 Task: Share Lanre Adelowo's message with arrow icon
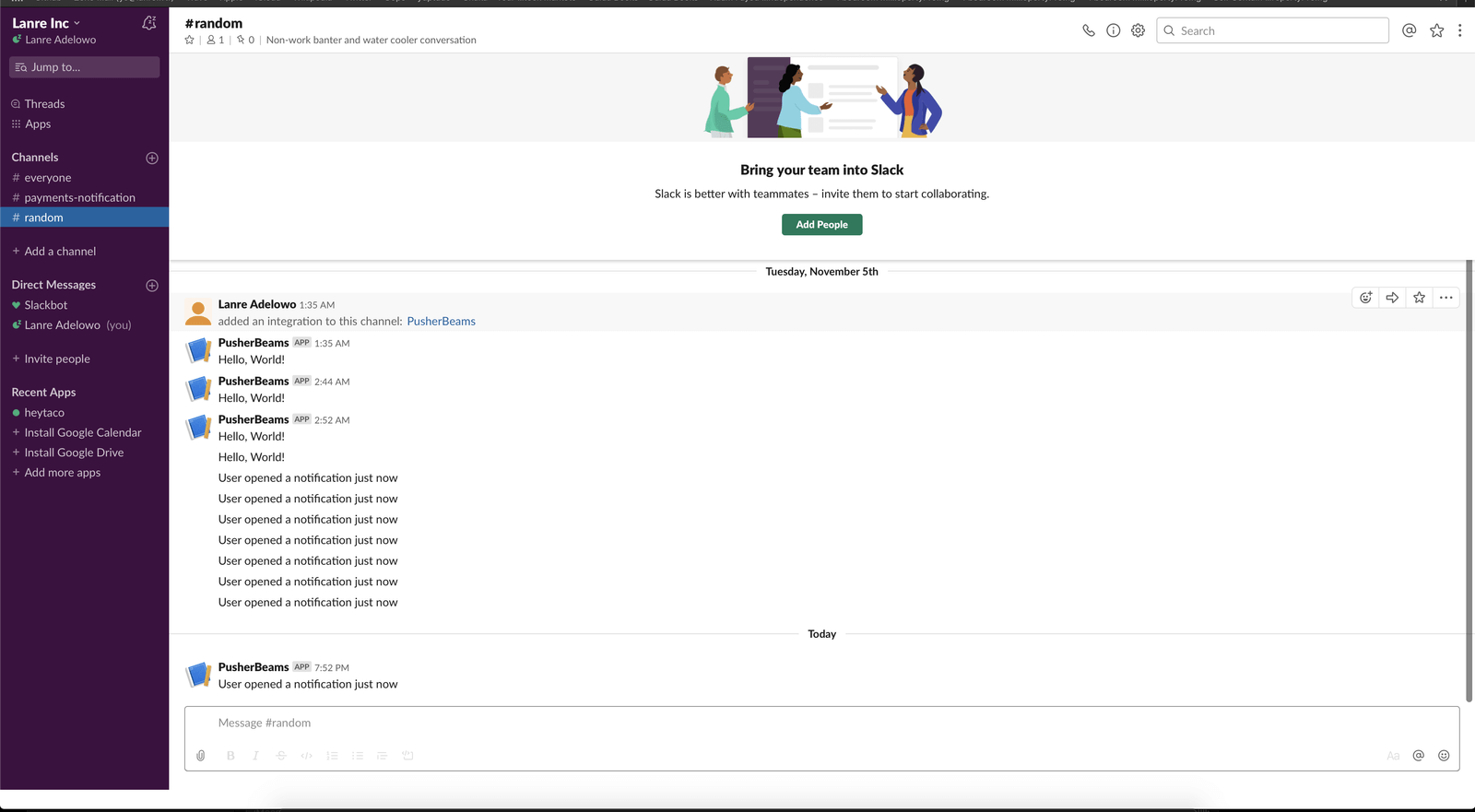1393,298
